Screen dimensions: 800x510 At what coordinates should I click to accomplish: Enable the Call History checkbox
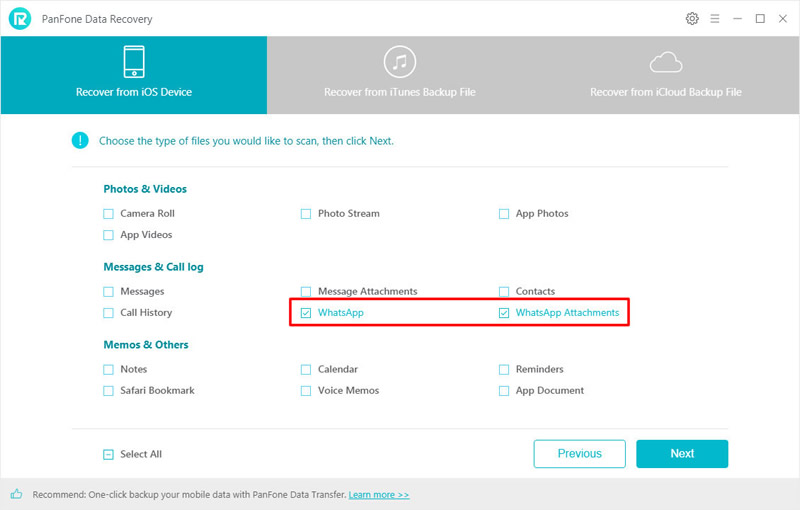tap(108, 313)
